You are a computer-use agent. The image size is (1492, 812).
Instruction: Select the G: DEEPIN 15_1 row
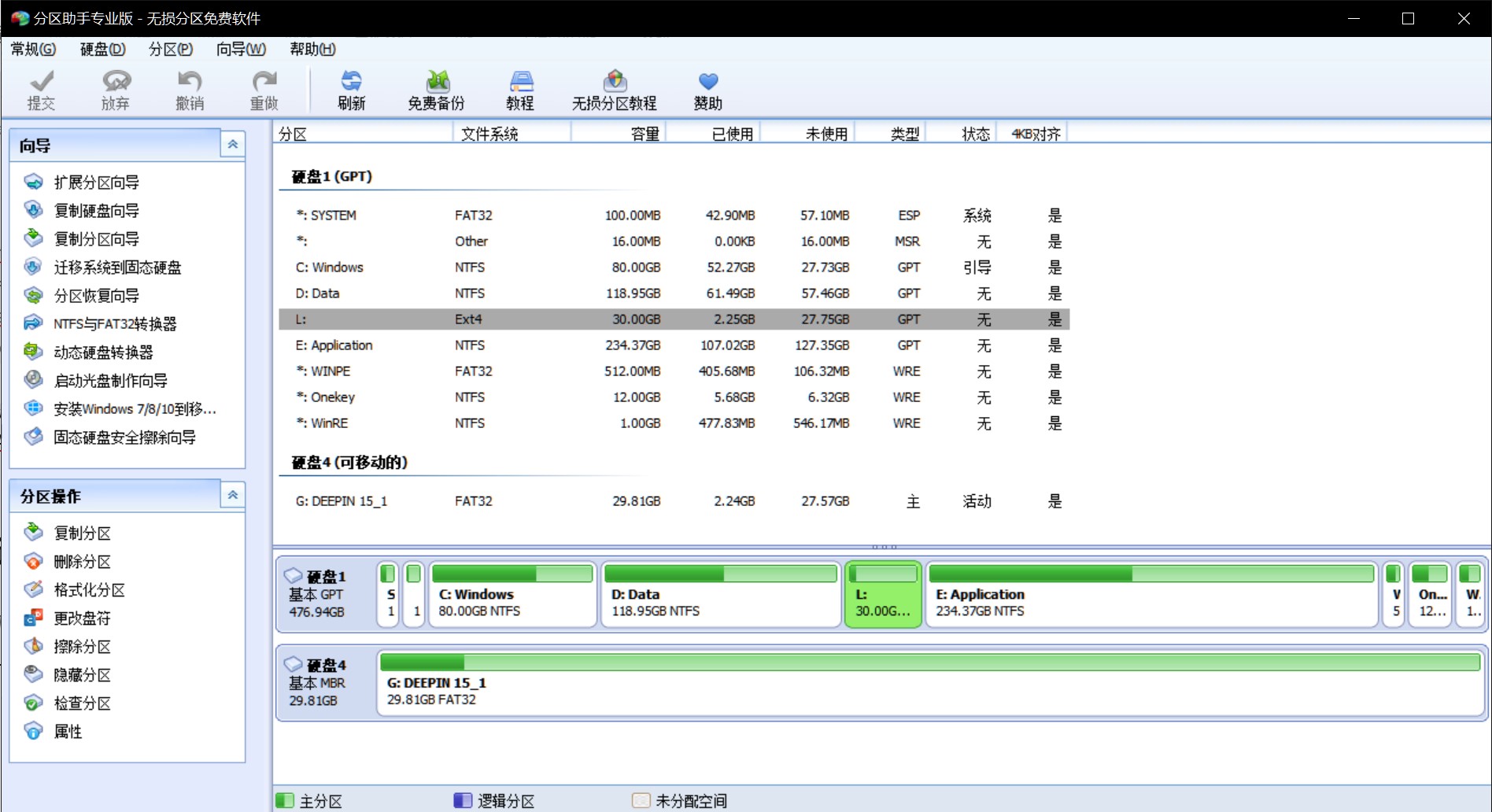[674, 501]
